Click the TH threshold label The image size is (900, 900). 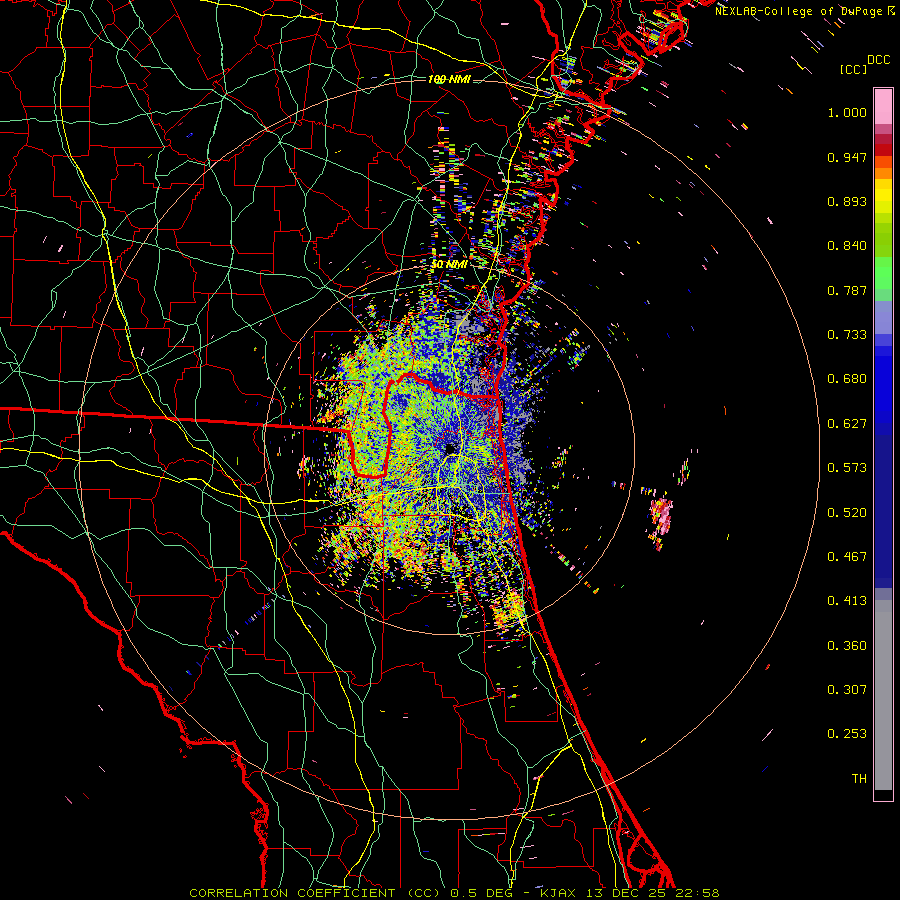[x=859, y=779]
